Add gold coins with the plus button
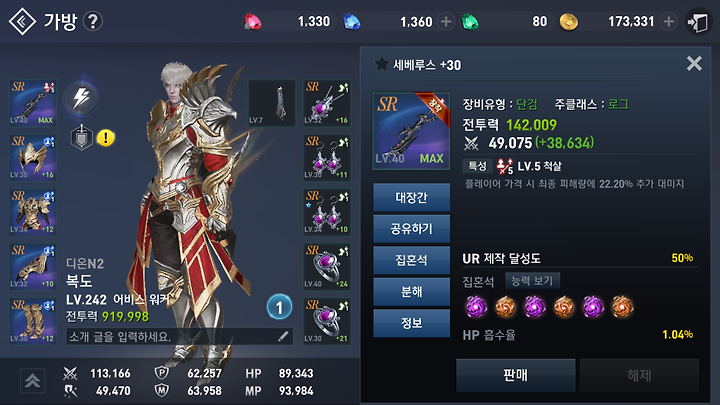The image size is (720, 405). (669, 22)
